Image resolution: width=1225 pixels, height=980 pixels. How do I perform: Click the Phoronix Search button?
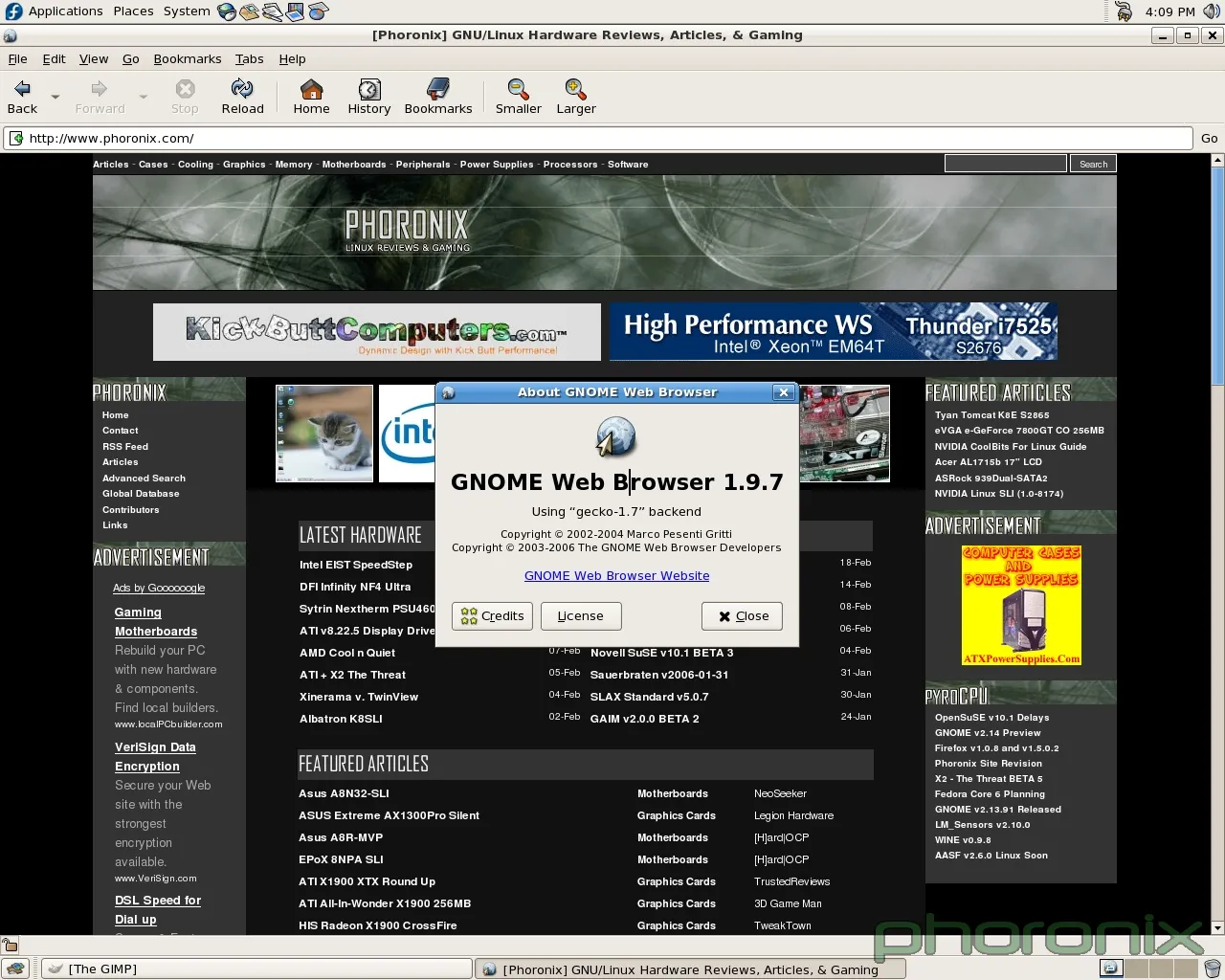coord(1093,164)
